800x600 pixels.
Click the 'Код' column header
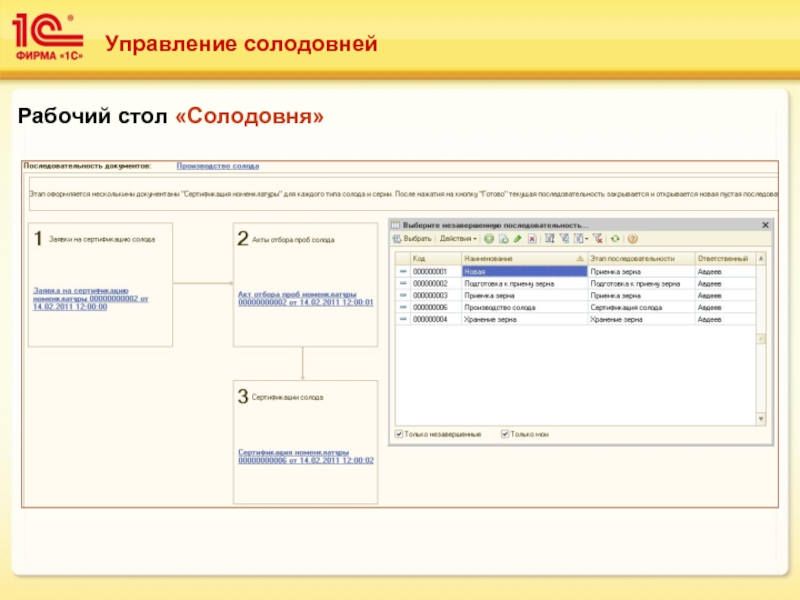pos(434,258)
